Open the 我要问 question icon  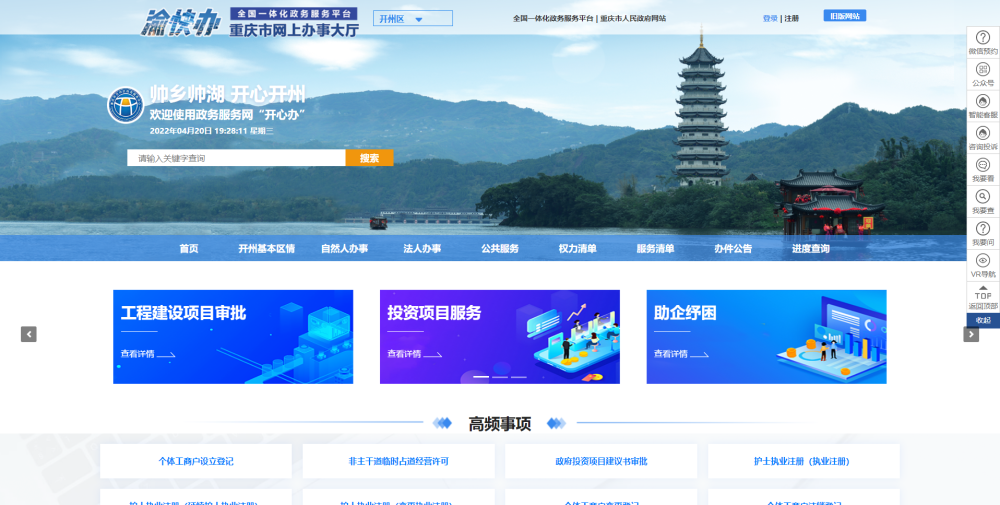click(982, 233)
